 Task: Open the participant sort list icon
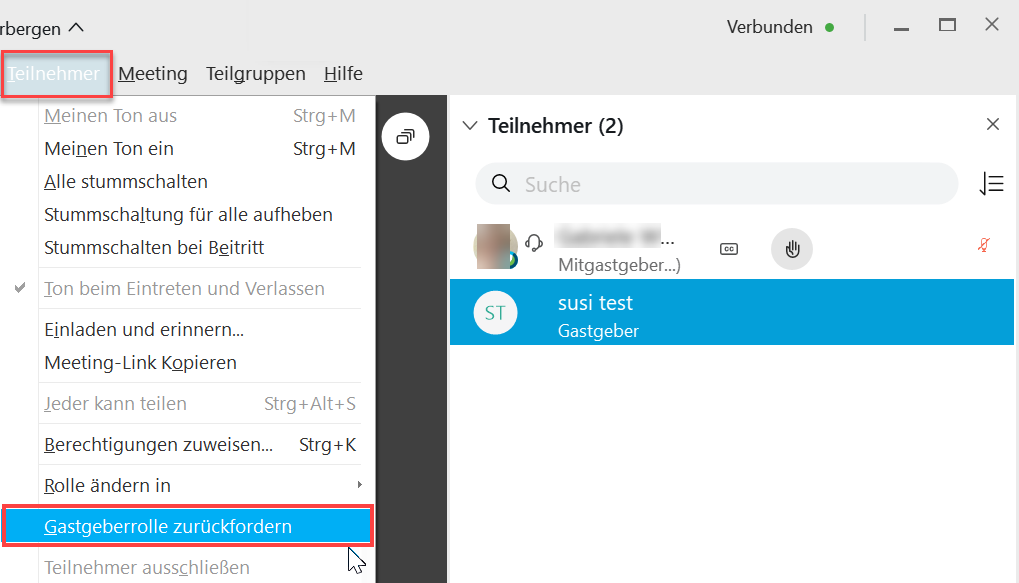pos(992,184)
